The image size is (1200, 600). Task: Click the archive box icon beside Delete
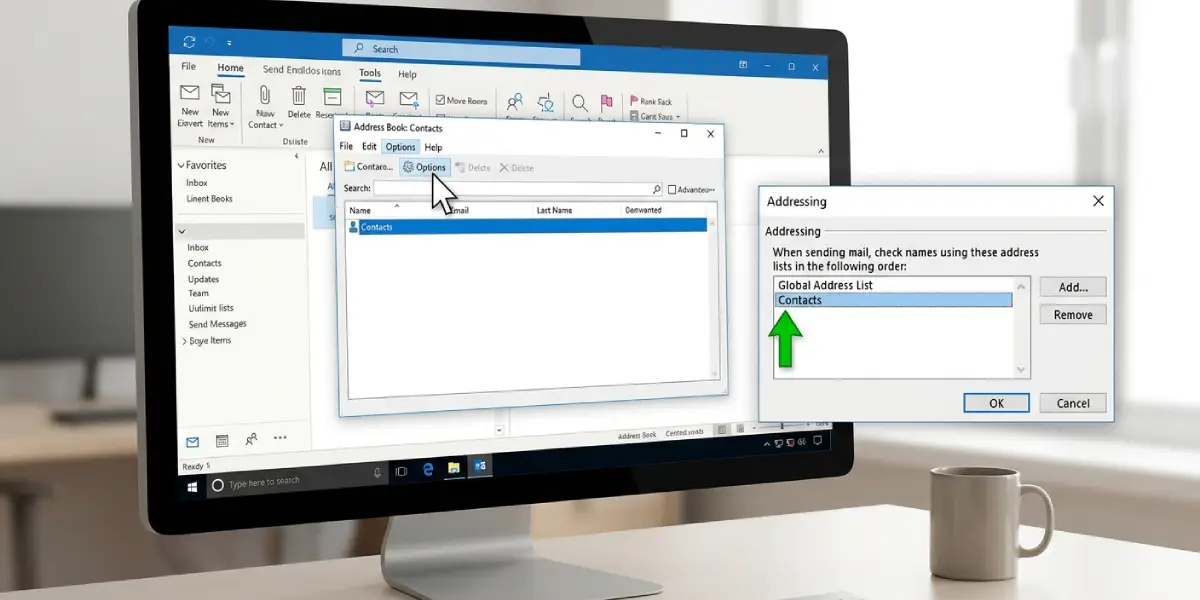[332, 97]
